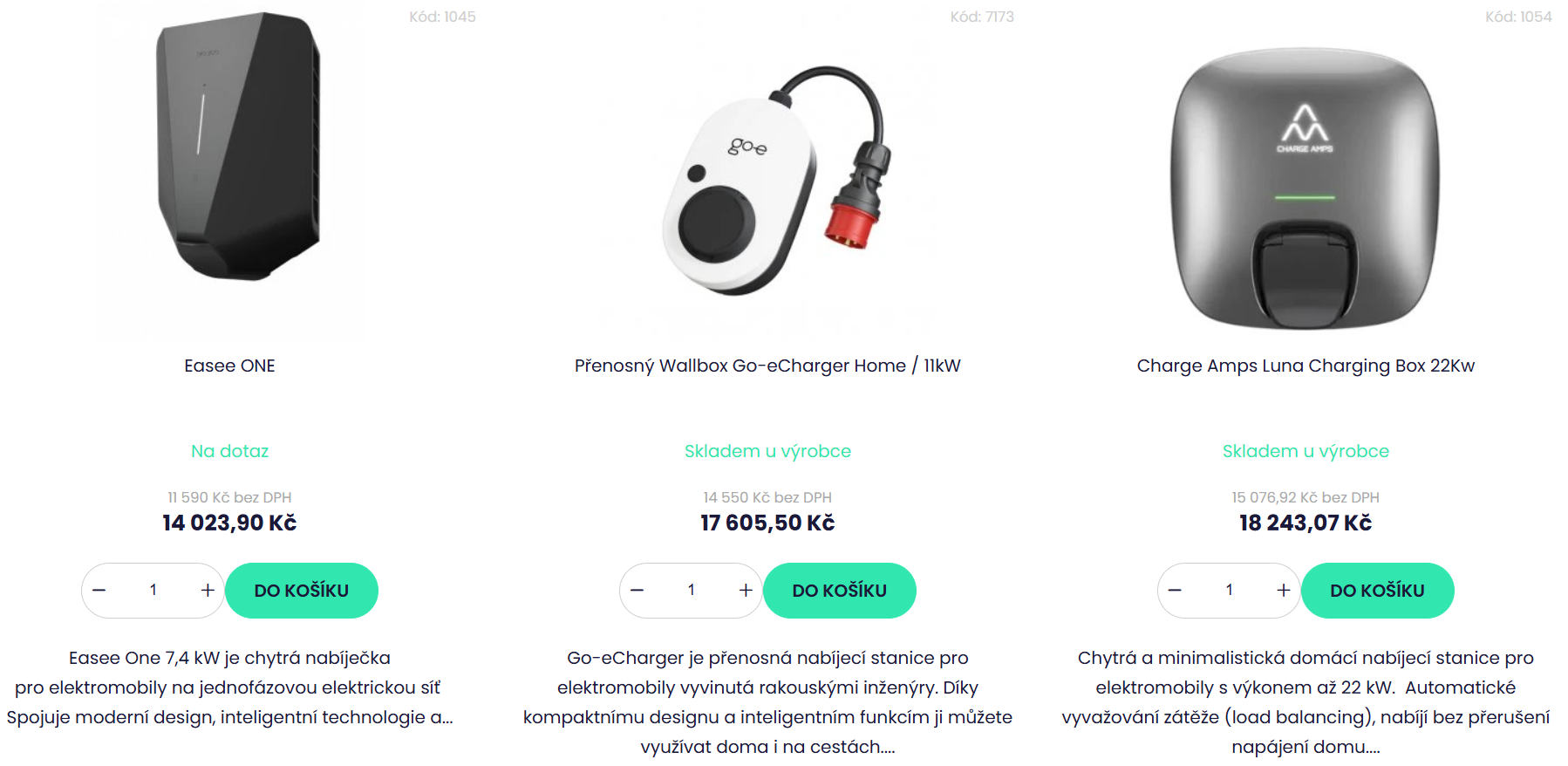Add Charge Amps Luna to cart

coord(1378,591)
